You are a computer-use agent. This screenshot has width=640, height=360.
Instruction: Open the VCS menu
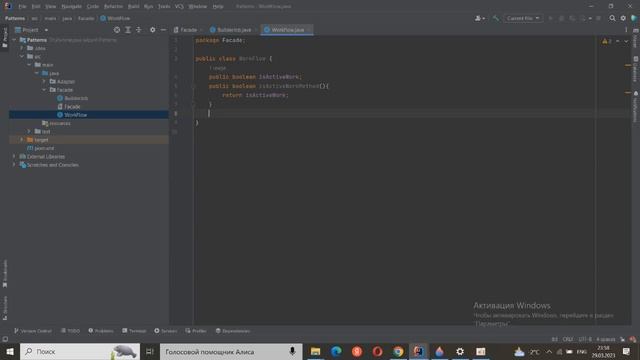click(x=179, y=7)
